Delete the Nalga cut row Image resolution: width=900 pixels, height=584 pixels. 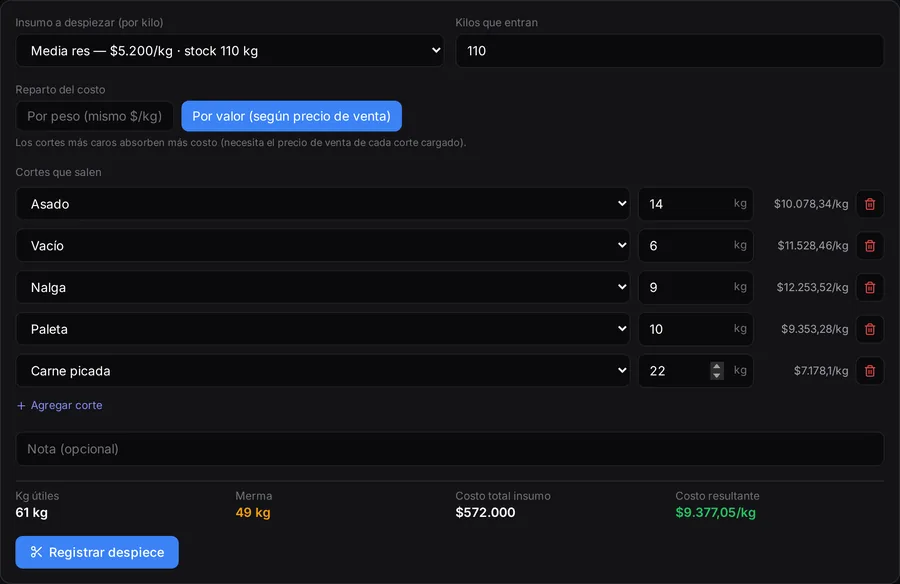(870, 287)
